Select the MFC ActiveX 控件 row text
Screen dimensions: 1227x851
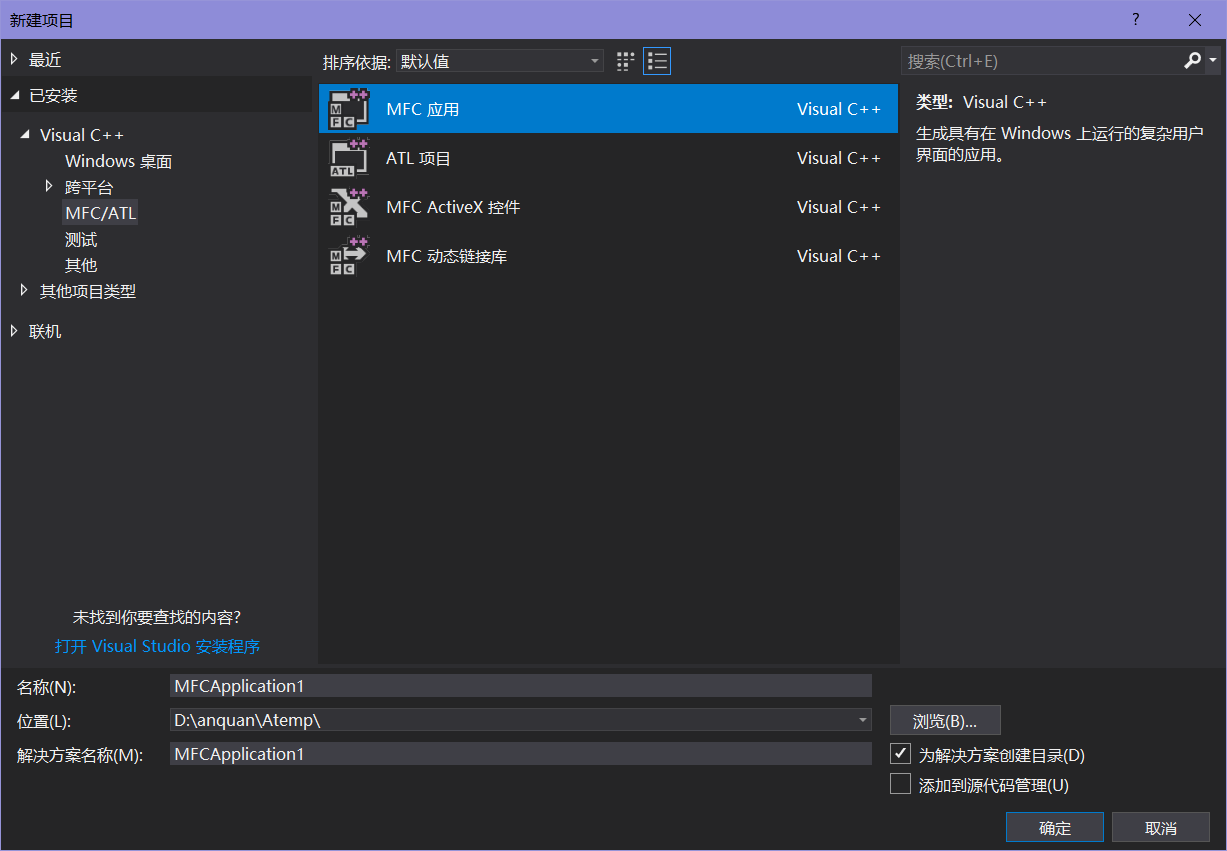tap(453, 207)
